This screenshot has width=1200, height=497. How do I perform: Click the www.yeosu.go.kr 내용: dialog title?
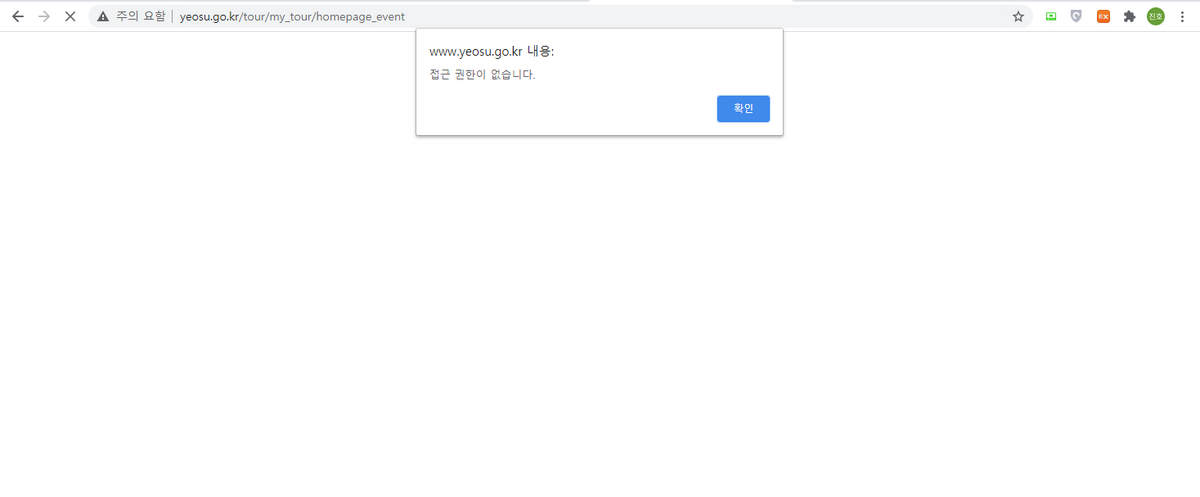(491, 51)
